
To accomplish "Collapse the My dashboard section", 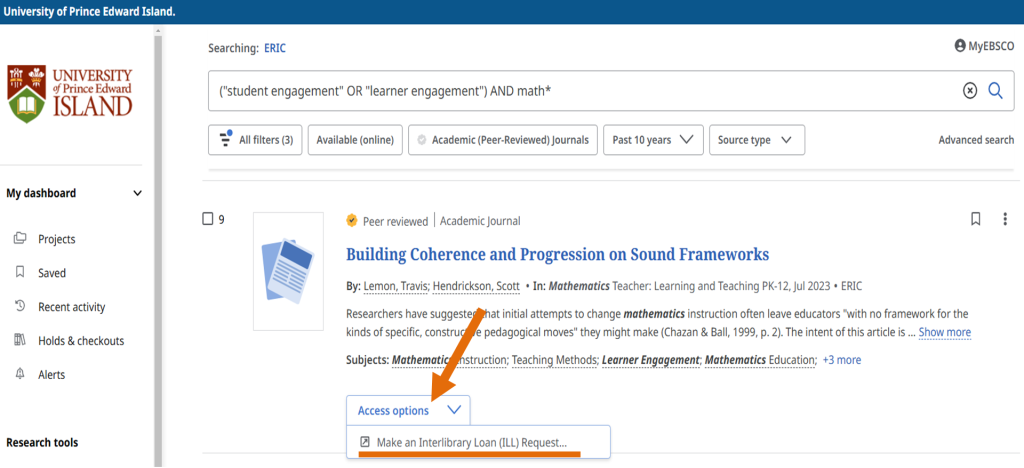I will click(x=137, y=193).
